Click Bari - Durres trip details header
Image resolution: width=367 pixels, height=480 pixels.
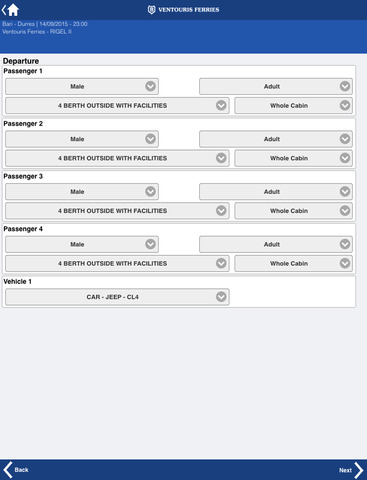(x=45, y=24)
